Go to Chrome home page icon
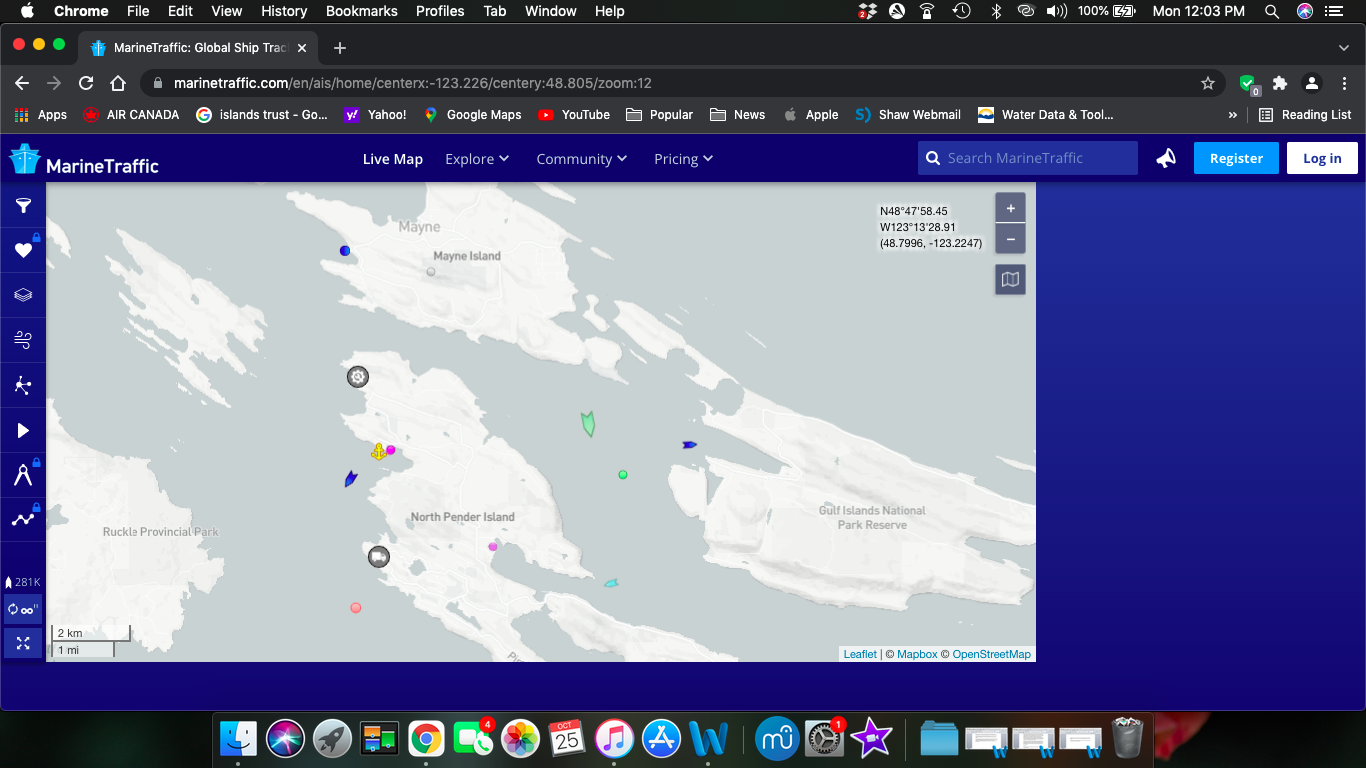 [118, 83]
